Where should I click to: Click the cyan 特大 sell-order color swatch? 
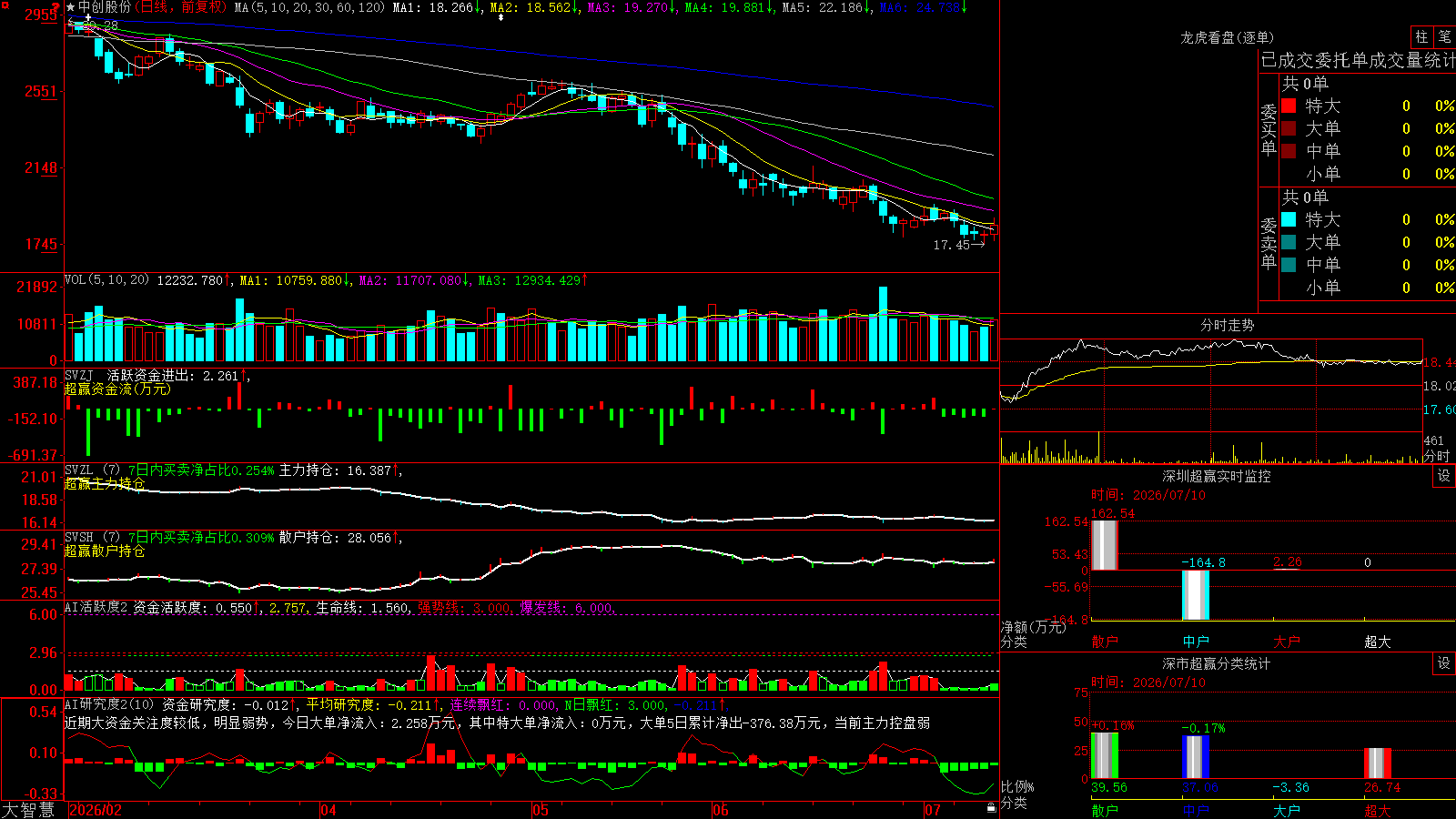pyautogui.click(x=1289, y=219)
